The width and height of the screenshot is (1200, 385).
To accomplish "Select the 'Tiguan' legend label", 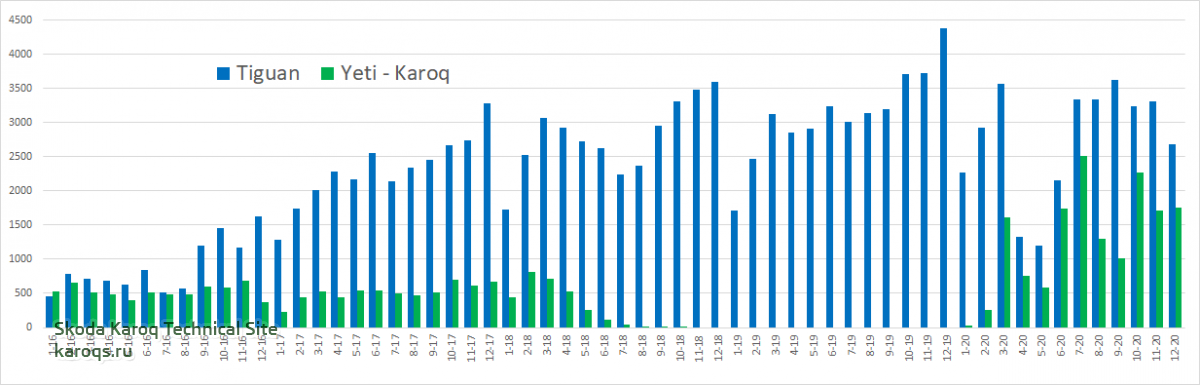I will coord(268,73).
